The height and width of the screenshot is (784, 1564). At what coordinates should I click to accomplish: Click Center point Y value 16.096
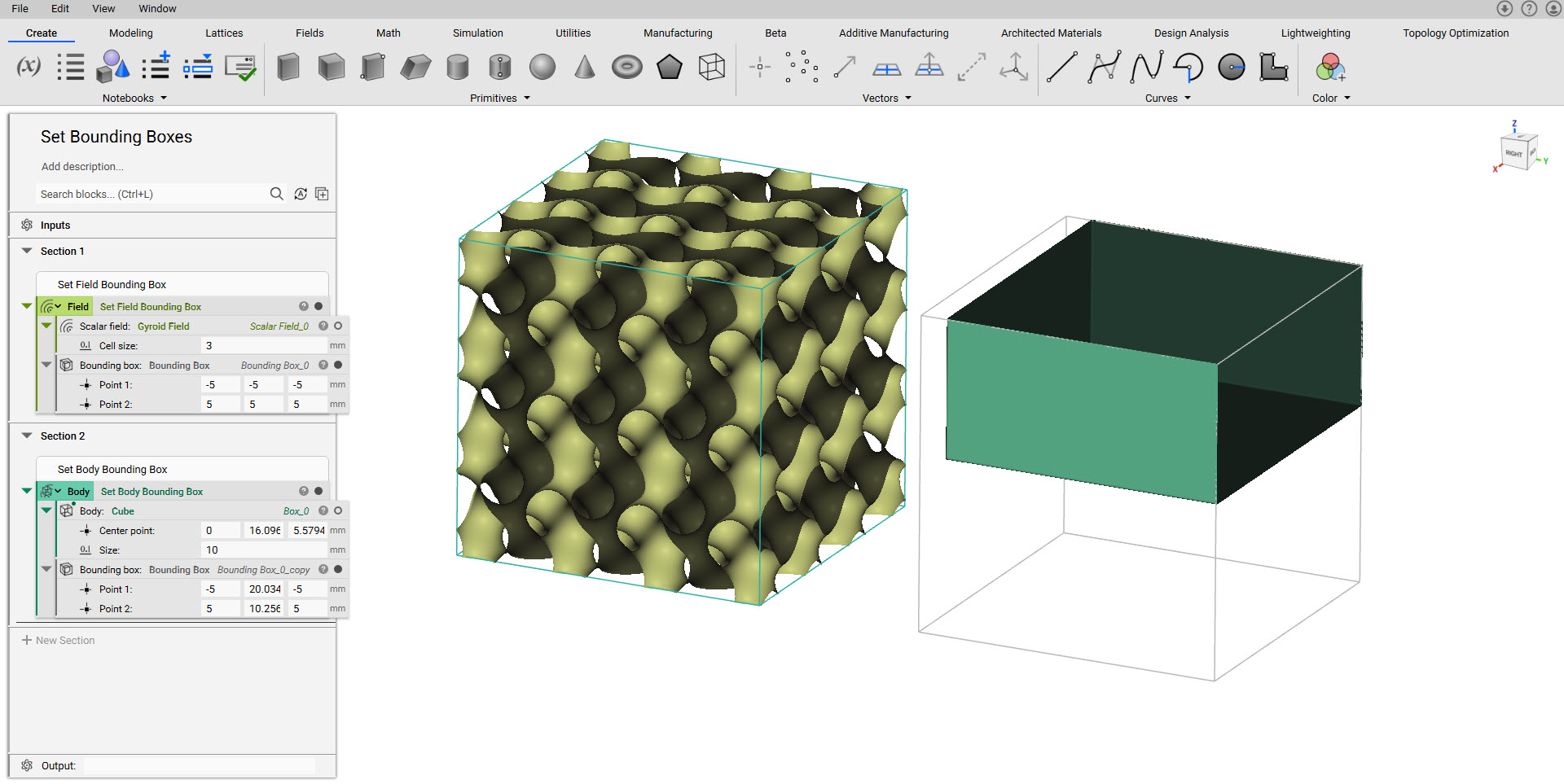click(x=265, y=530)
